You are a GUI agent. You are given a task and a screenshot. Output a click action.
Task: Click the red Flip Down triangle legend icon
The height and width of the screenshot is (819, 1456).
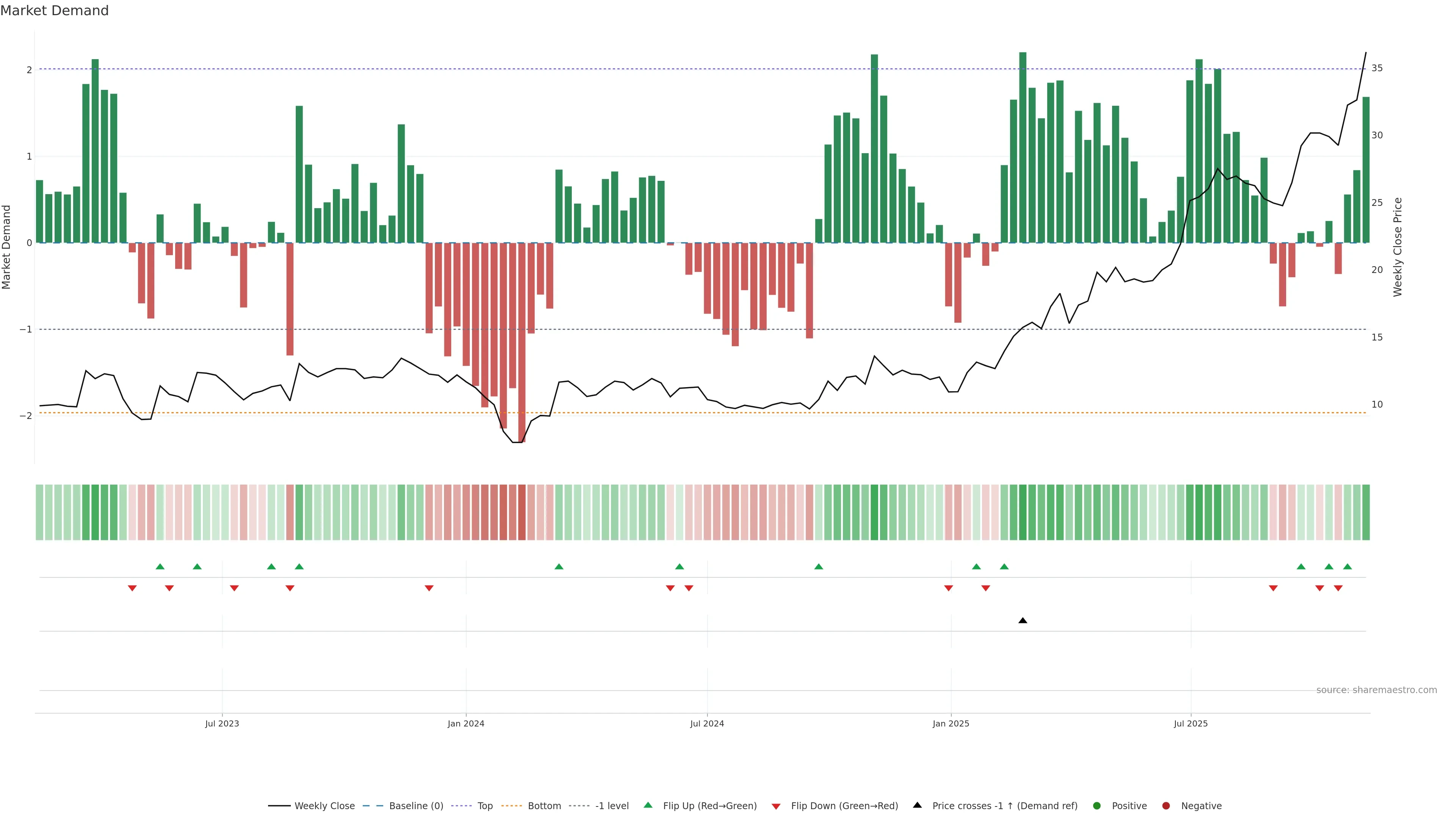[x=776, y=806]
